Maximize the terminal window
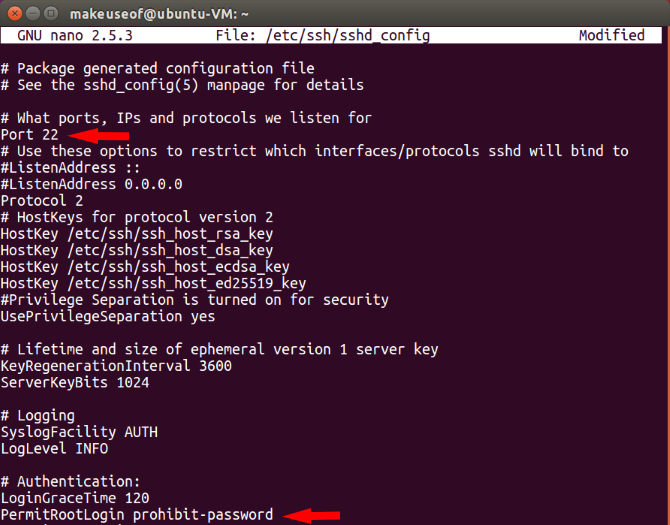This screenshot has height=525, width=670. tap(50, 12)
